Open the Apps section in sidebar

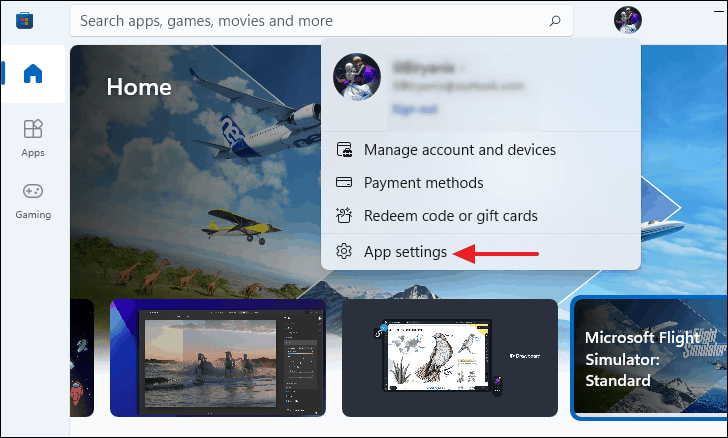(33, 138)
